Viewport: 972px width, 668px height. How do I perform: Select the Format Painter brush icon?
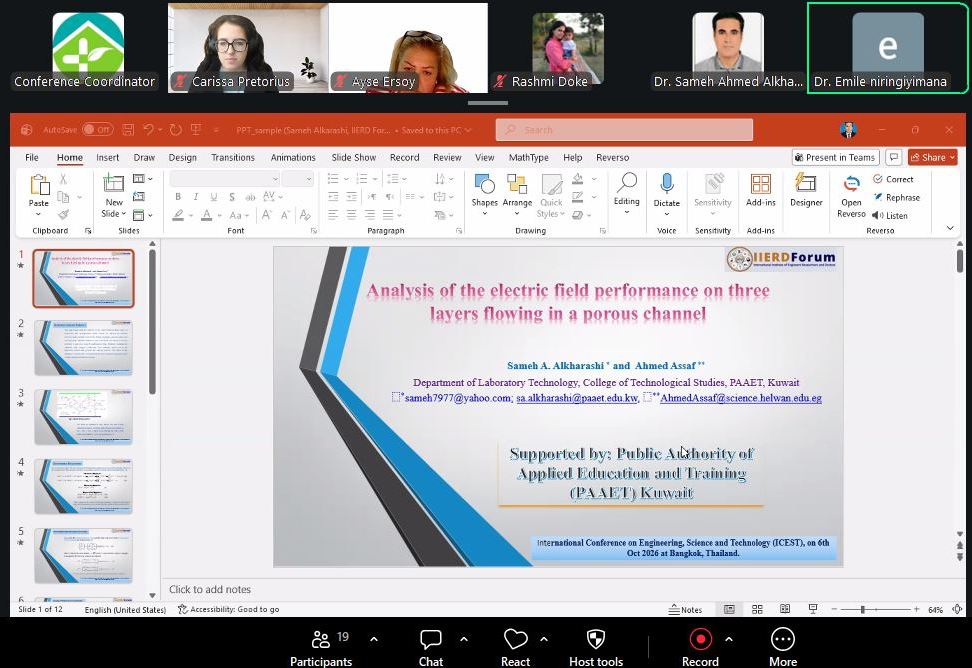click(63, 214)
